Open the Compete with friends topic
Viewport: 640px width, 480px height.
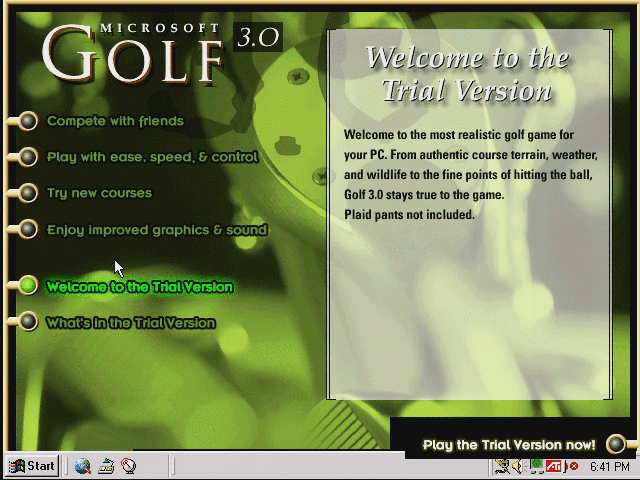click(x=115, y=121)
